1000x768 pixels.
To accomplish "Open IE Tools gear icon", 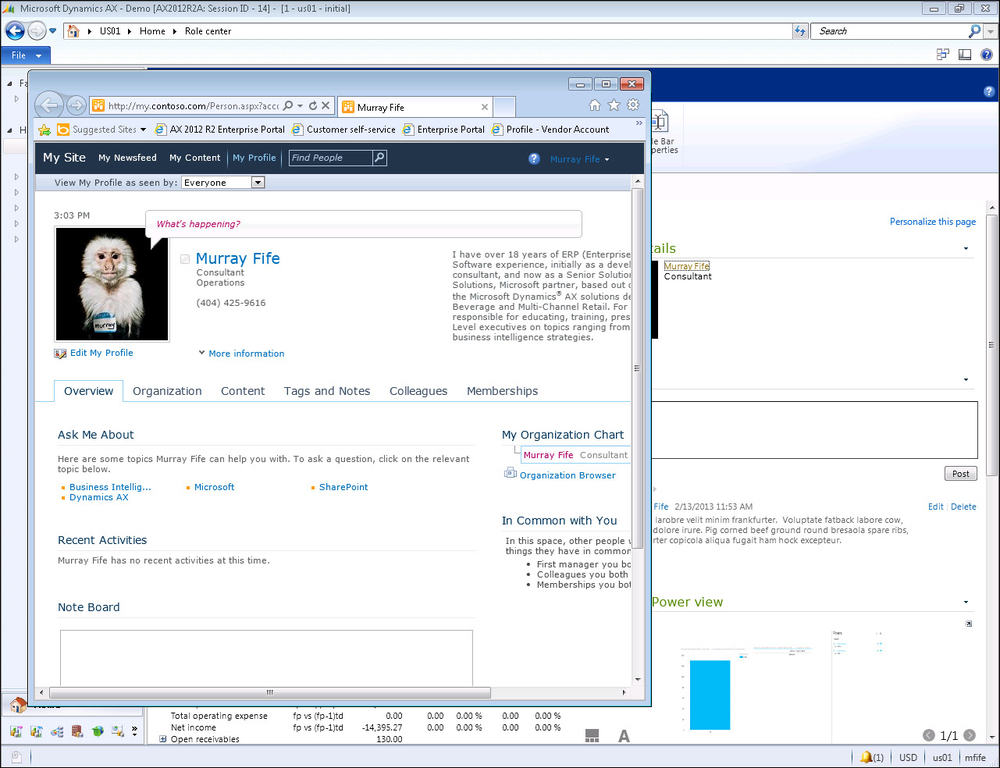I will tap(633, 105).
